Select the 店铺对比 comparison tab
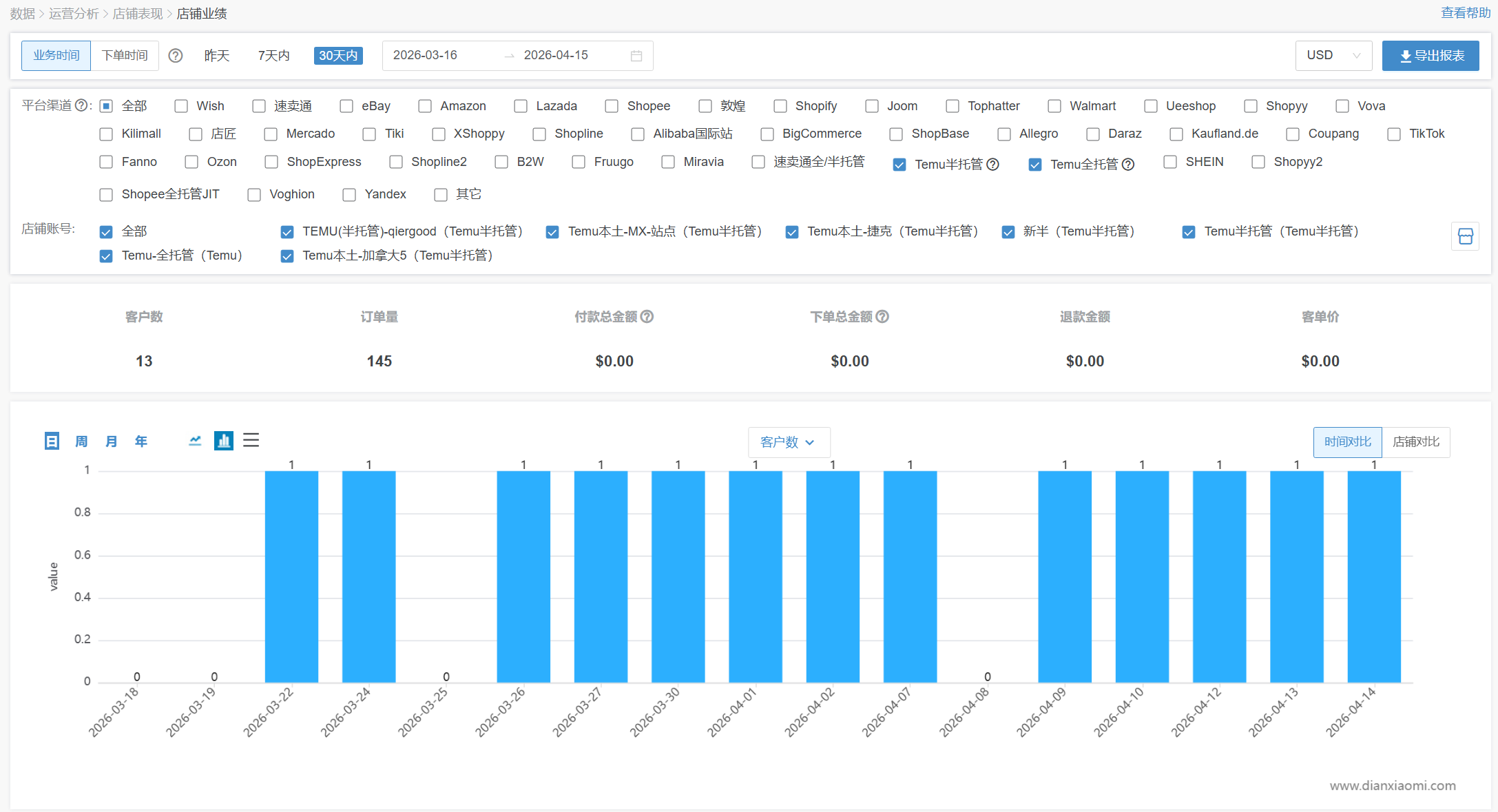This screenshot has height=812, width=1498. [x=1415, y=442]
